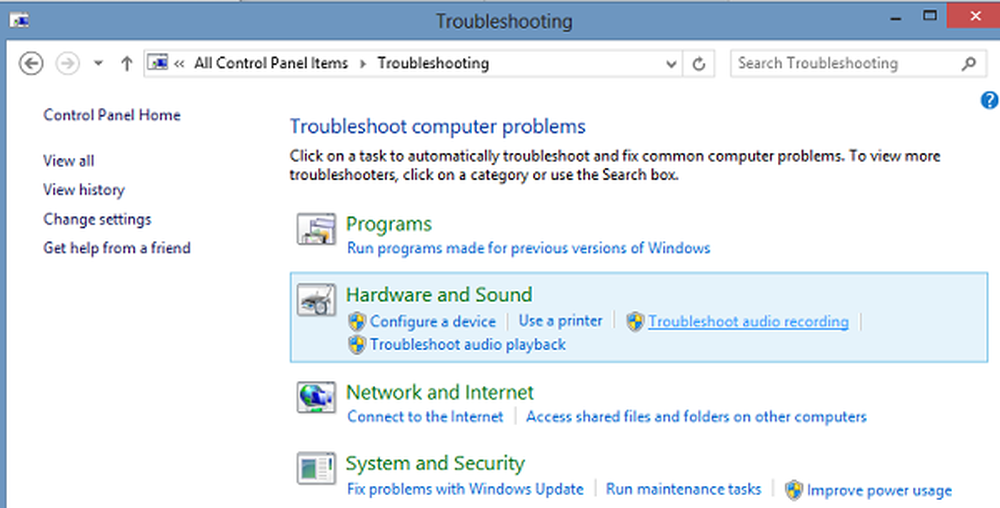
Task: Click the Back navigation arrow
Action: point(31,63)
